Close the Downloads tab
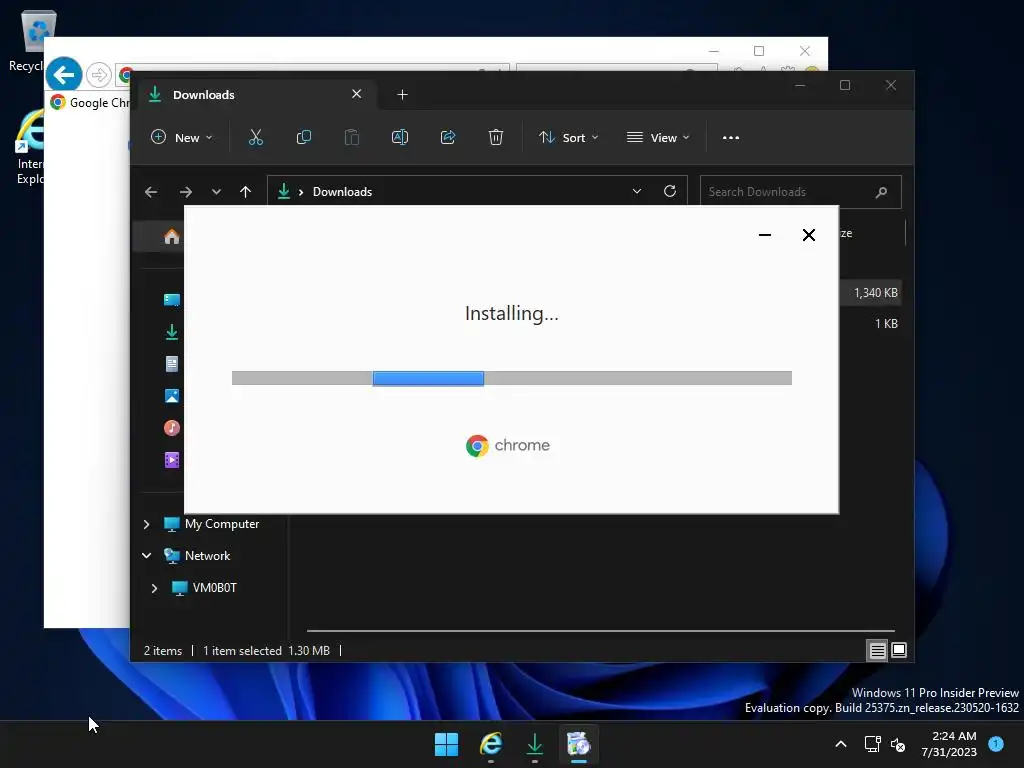 point(357,94)
